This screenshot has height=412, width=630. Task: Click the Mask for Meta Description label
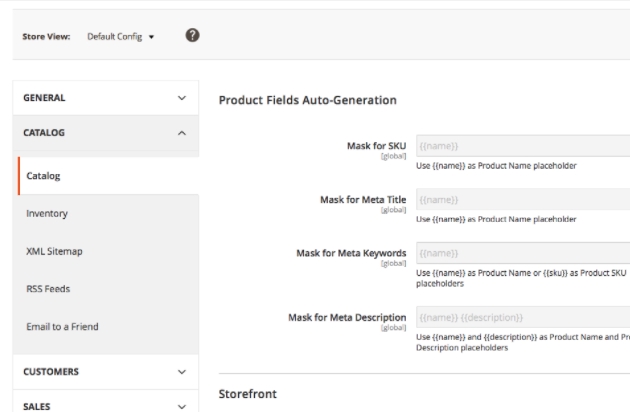pos(347,317)
